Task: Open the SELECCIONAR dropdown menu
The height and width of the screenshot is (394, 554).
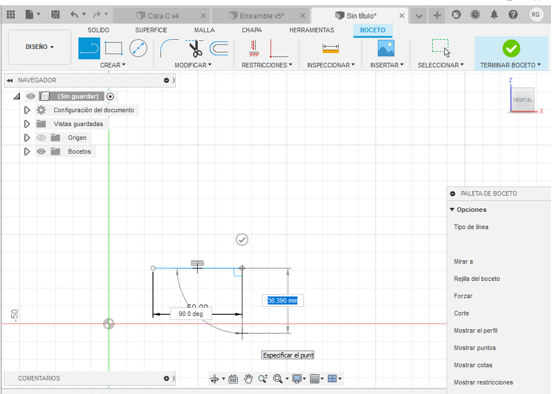Action: coord(441,65)
